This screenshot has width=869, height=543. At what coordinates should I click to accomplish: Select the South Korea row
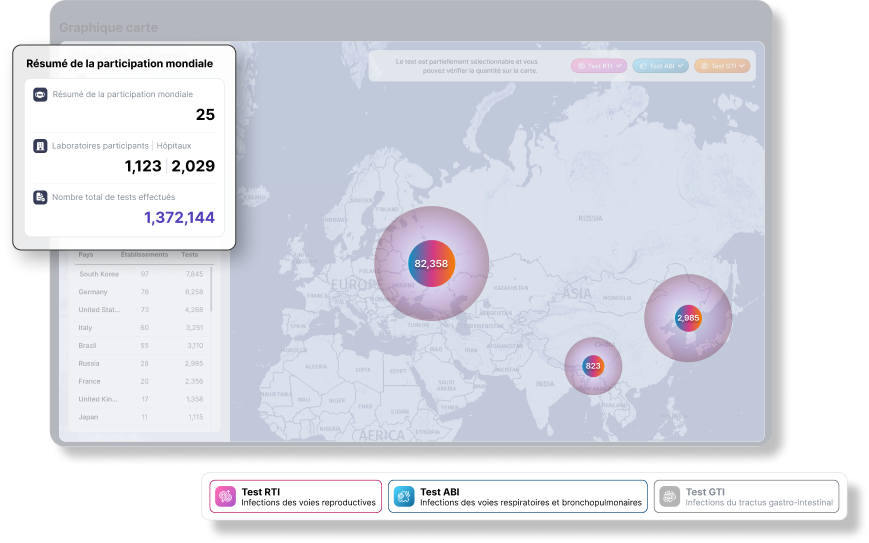141,274
